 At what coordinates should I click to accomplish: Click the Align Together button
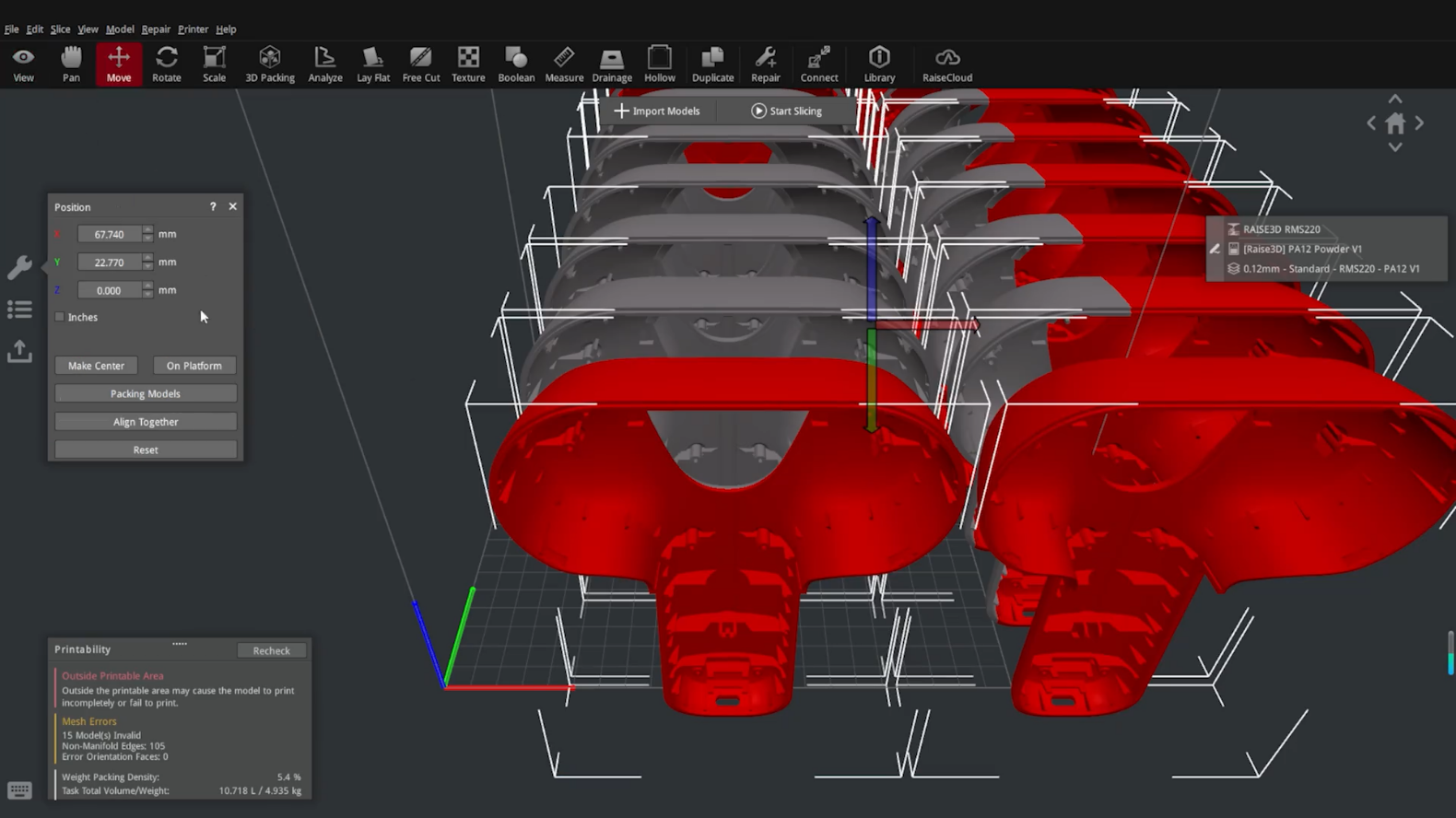[146, 422]
